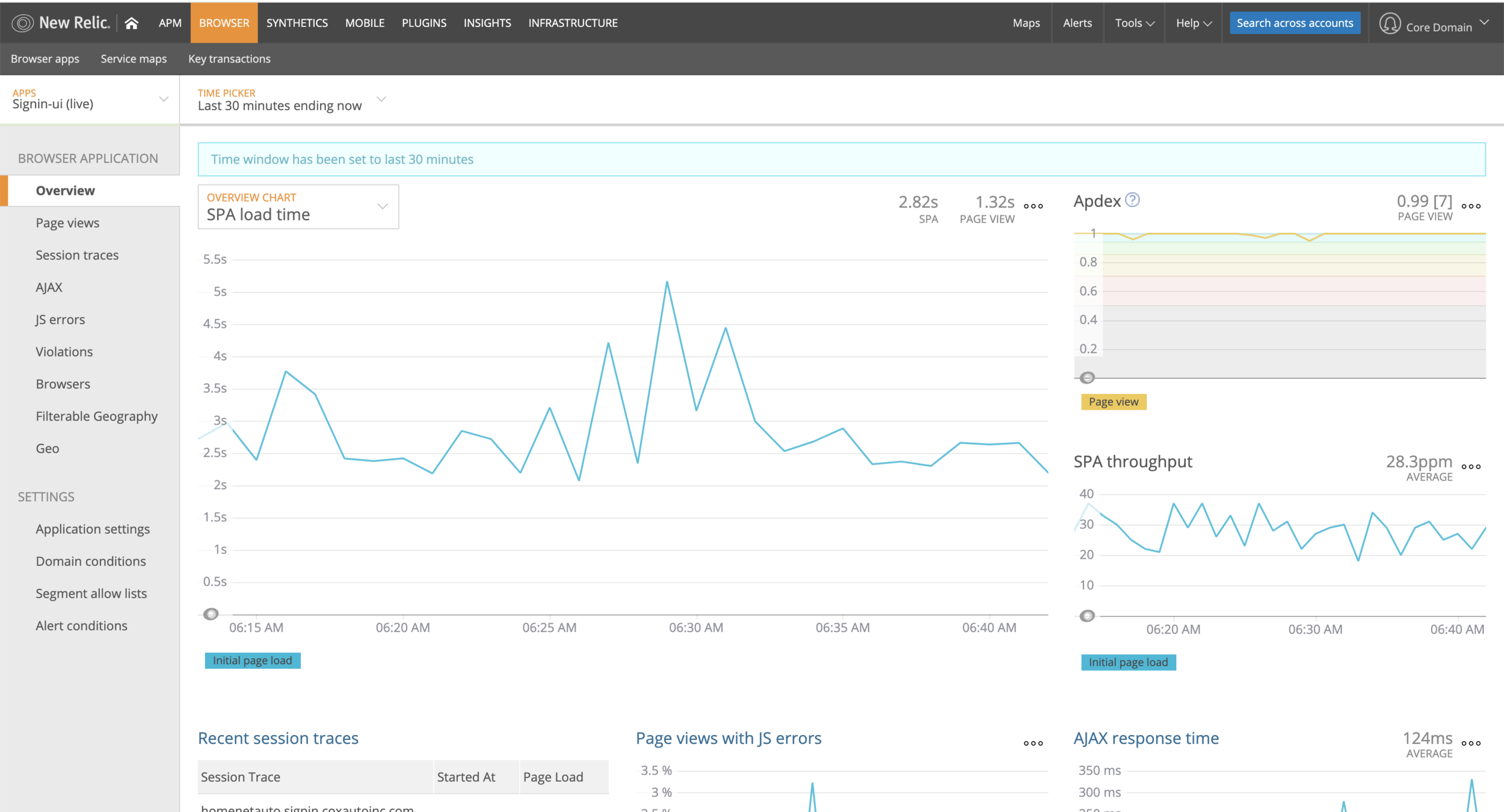Click the Core Domain user avatar icon
The image size is (1504, 812).
tap(1390, 24)
